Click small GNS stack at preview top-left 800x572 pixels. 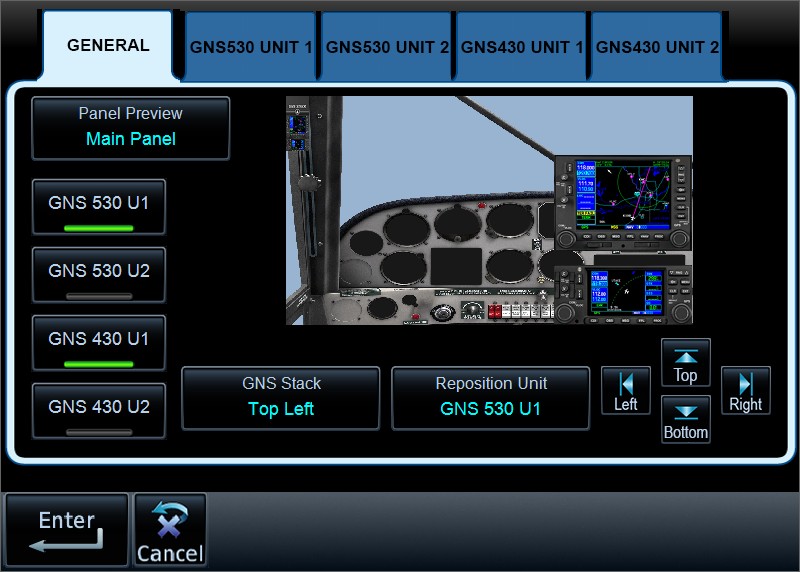pos(297,128)
